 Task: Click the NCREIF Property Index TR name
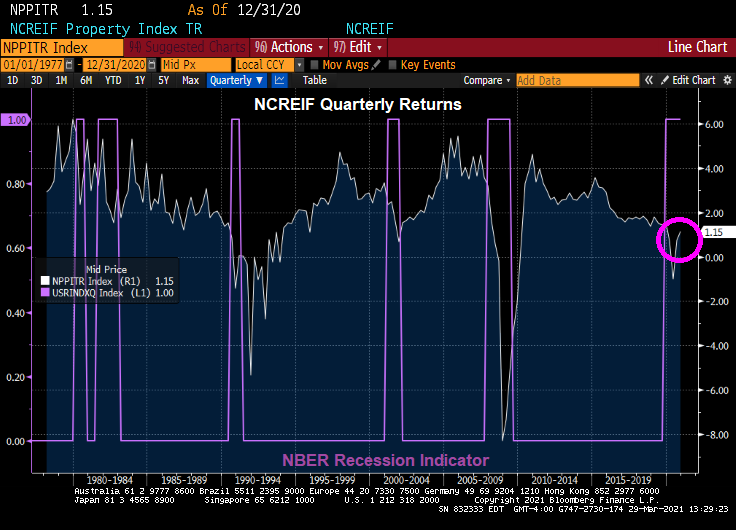pos(106,29)
